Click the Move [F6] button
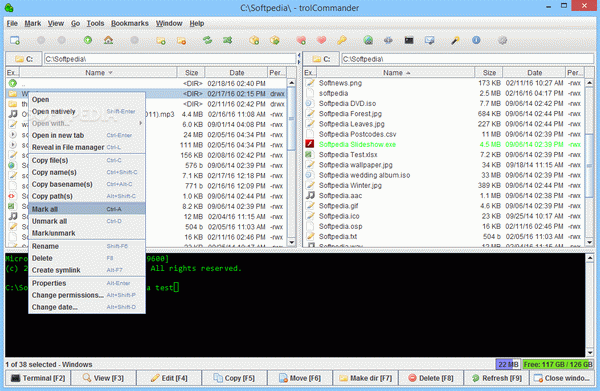This screenshot has height=391, width=600. pos(300,378)
